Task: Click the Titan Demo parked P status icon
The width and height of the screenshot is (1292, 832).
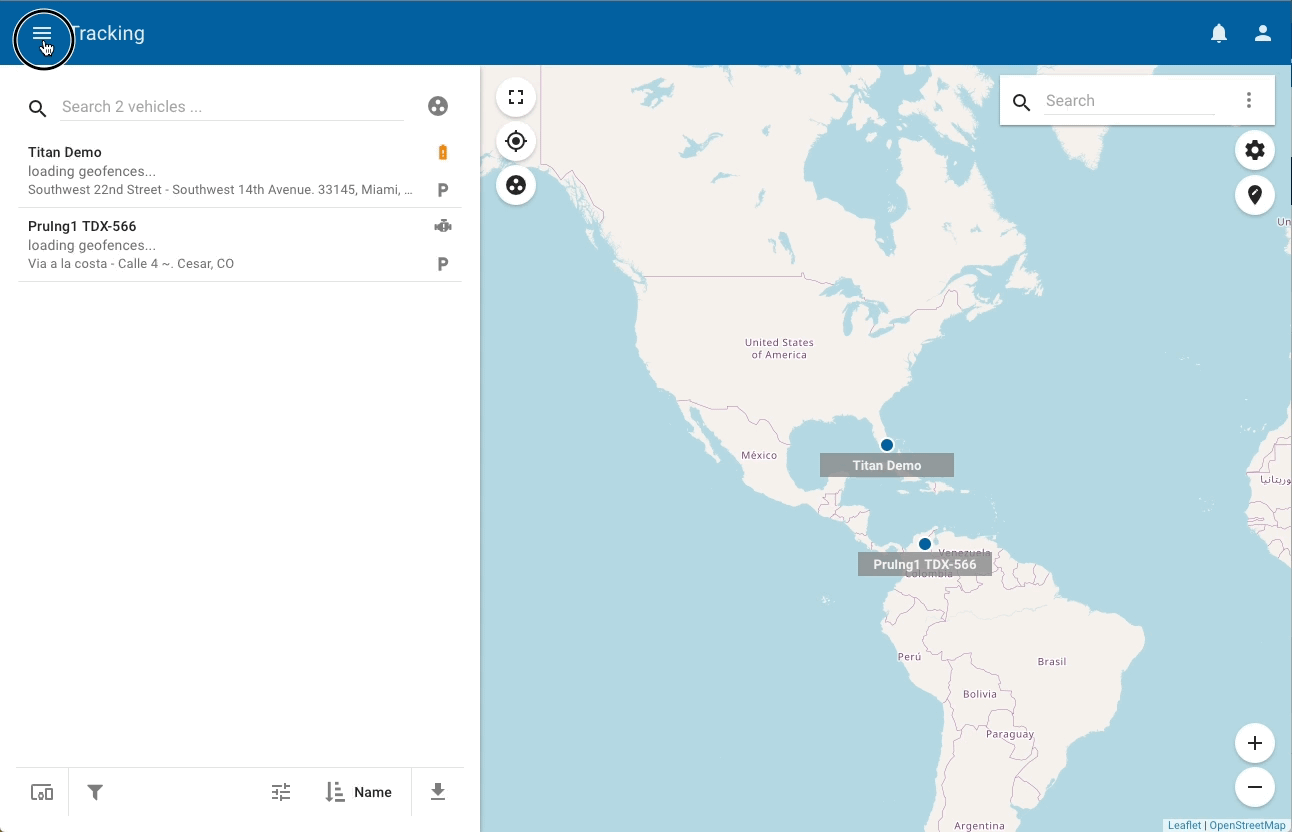Action: (x=443, y=190)
